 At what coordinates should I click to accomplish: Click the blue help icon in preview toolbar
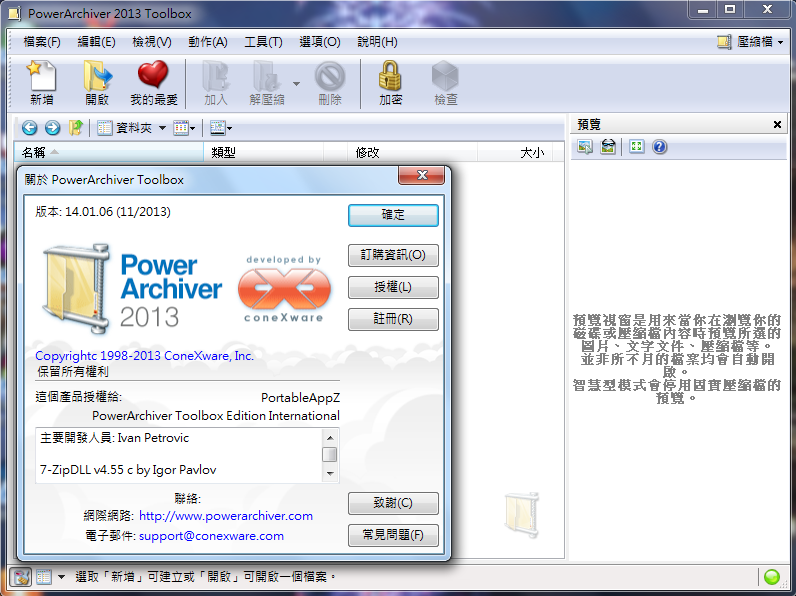click(x=659, y=147)
